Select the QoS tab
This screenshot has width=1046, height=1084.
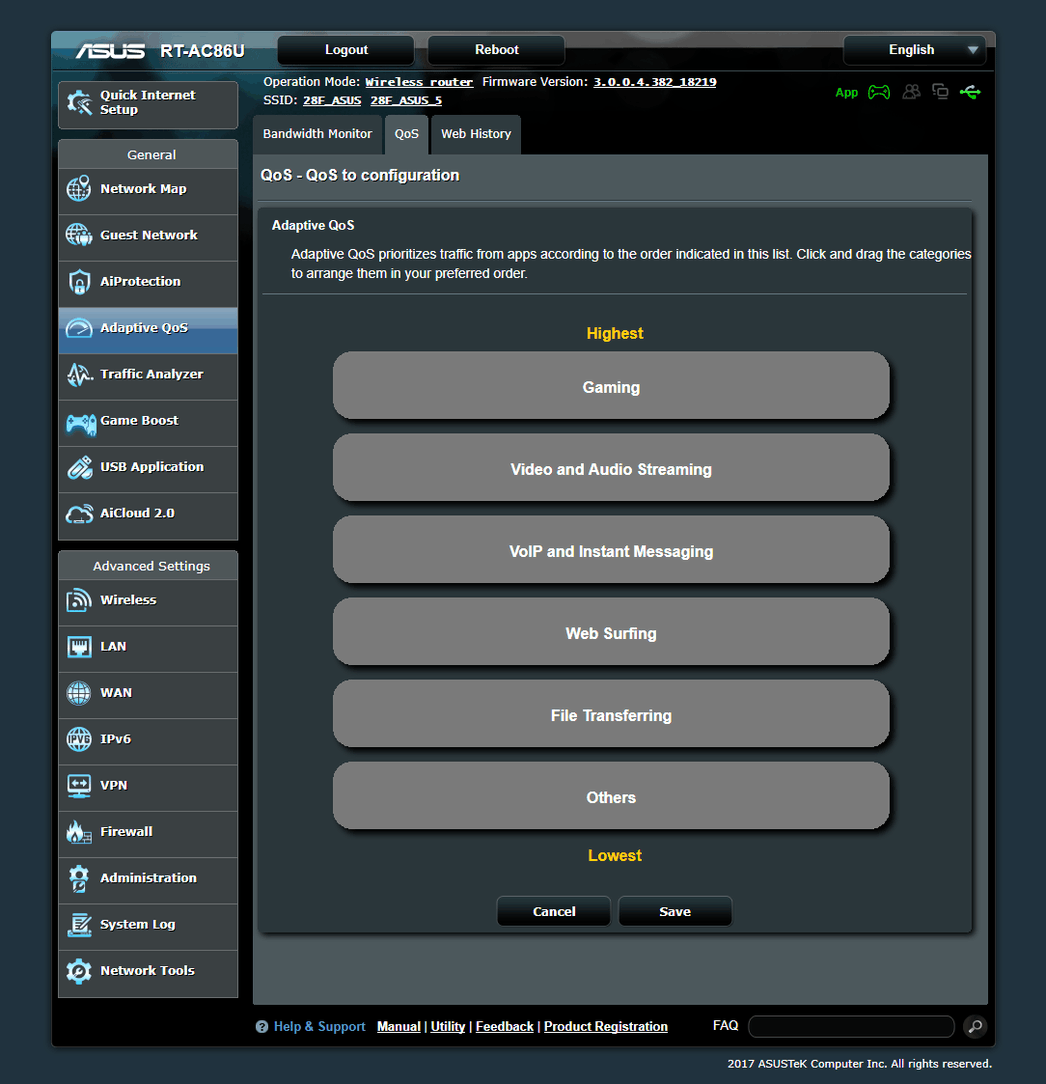(407, 134)
